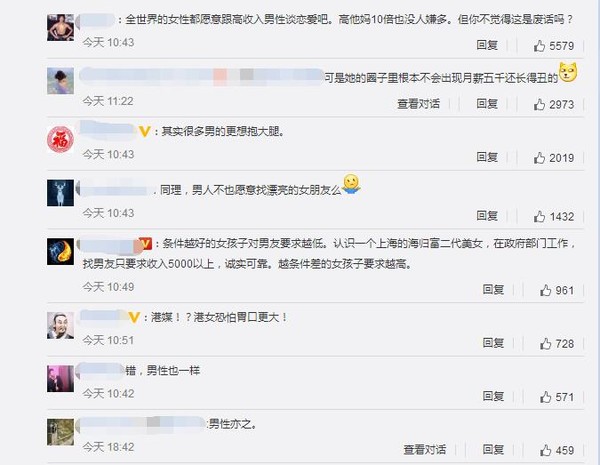The width and height of the screenshot is (600, 465).
Task: Click the thumbs-up beside 728
Action: click(x=545, y=343)
